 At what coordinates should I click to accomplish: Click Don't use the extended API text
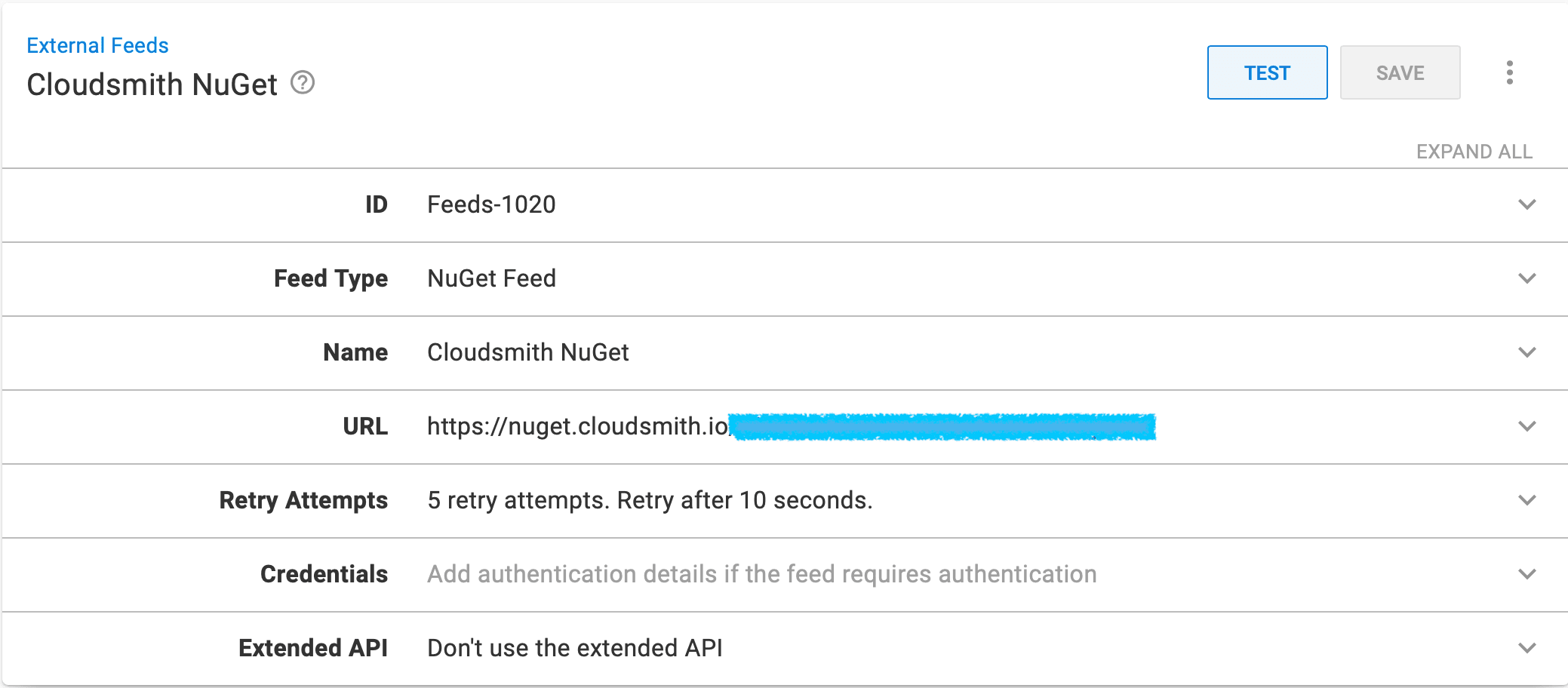coord(574,648)
